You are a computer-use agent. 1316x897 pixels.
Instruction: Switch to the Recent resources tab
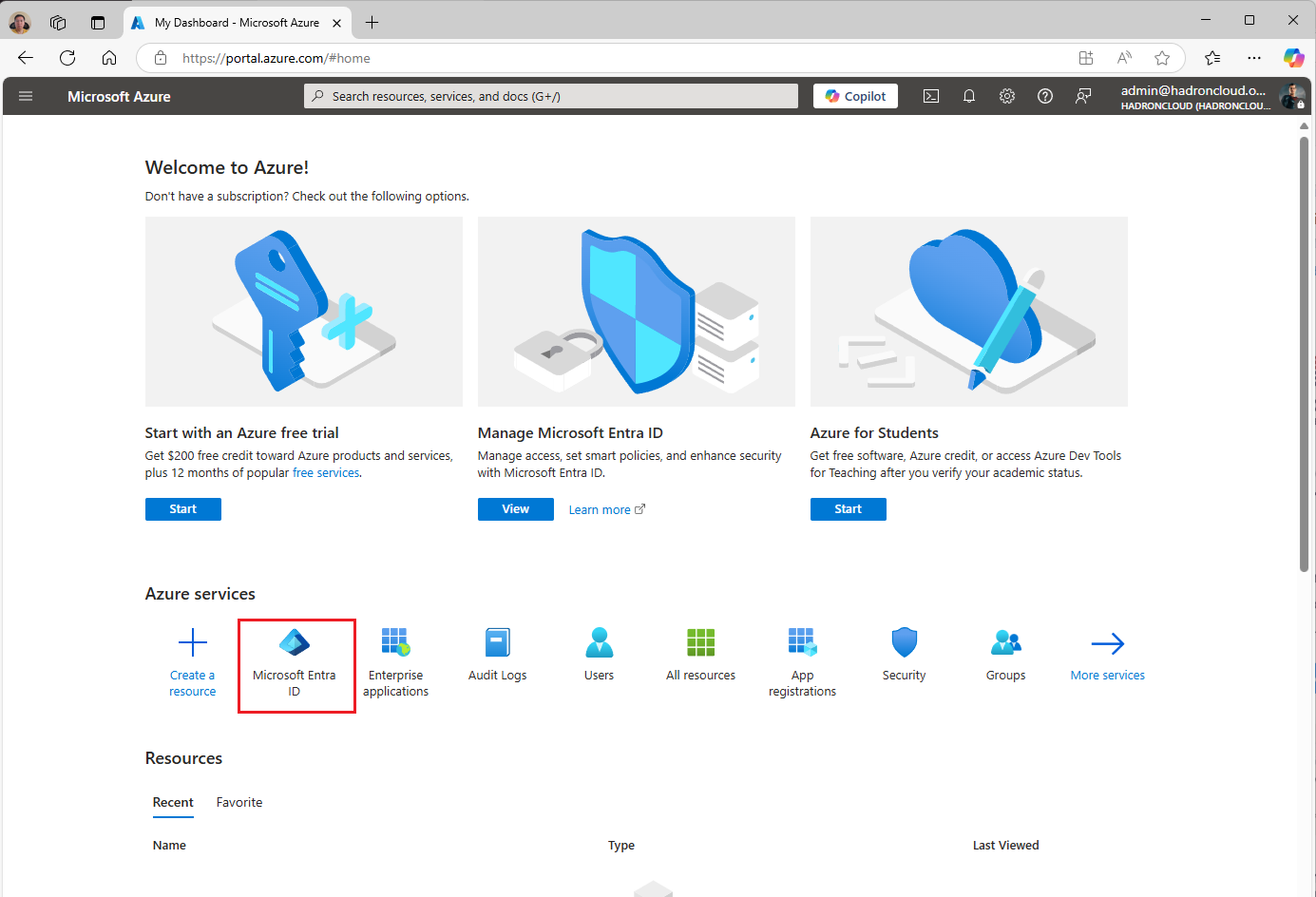tap(173, 803)
